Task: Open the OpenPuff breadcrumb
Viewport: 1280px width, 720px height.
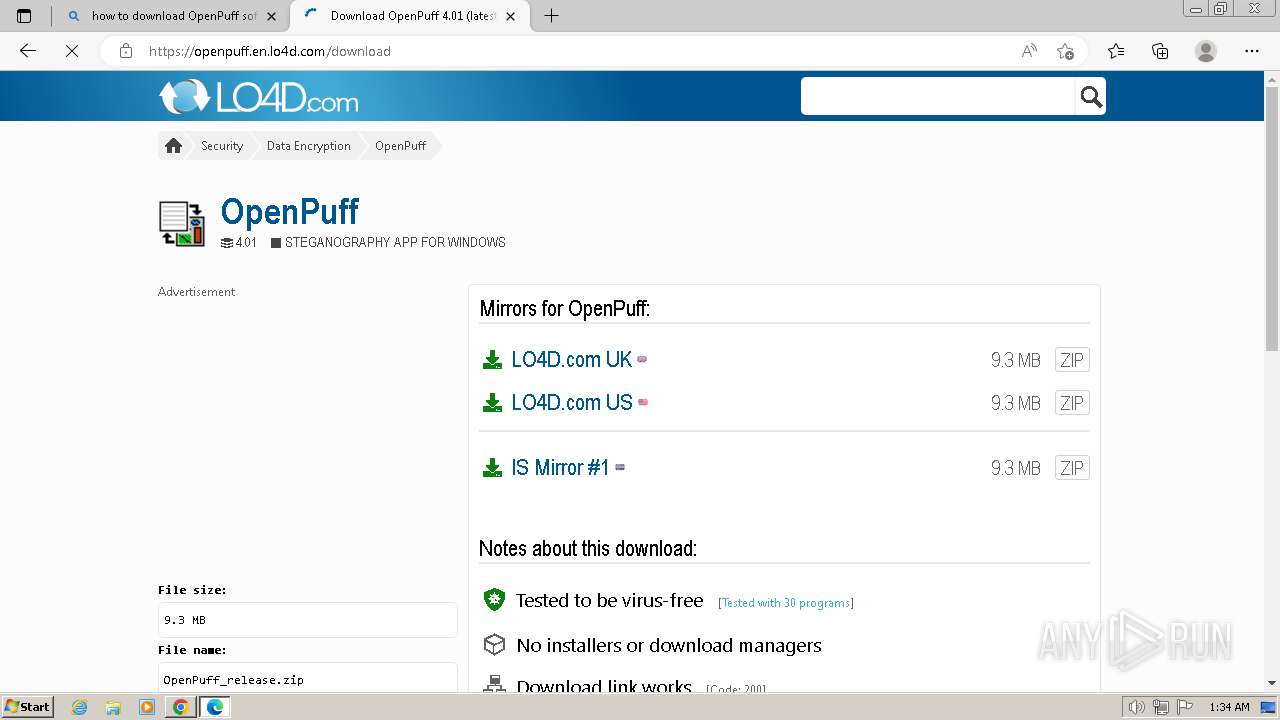Action: (400, 146)
